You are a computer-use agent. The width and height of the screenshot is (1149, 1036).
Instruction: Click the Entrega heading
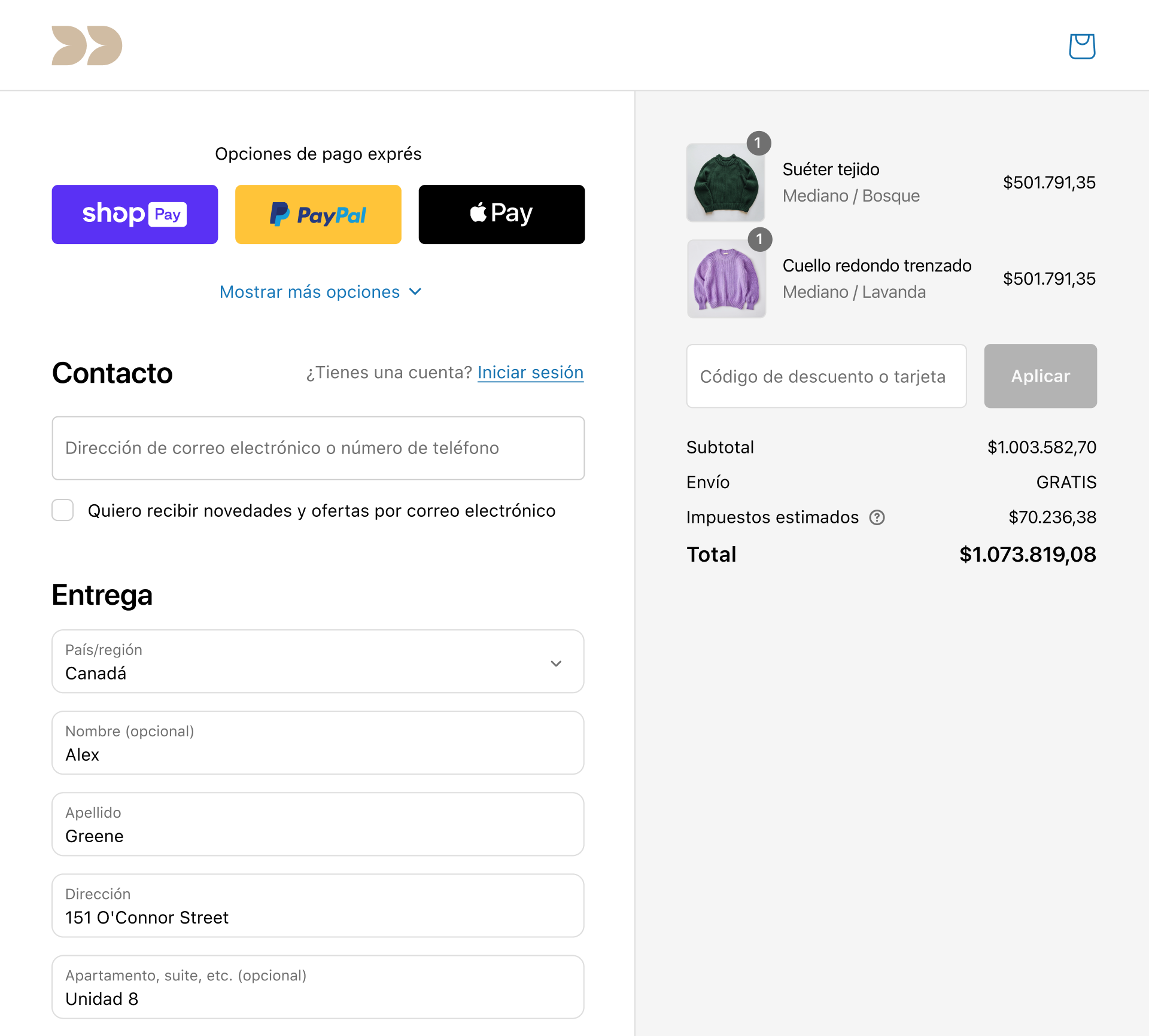(x=102, y=595)
